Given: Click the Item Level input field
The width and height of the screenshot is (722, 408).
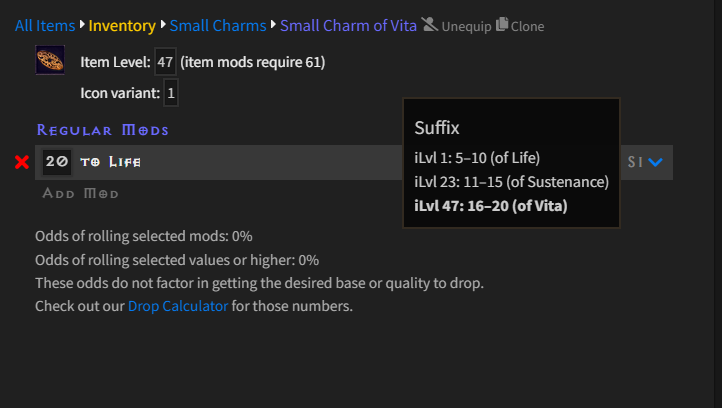Looking at the screenshot, I should (x=166, y=63).
